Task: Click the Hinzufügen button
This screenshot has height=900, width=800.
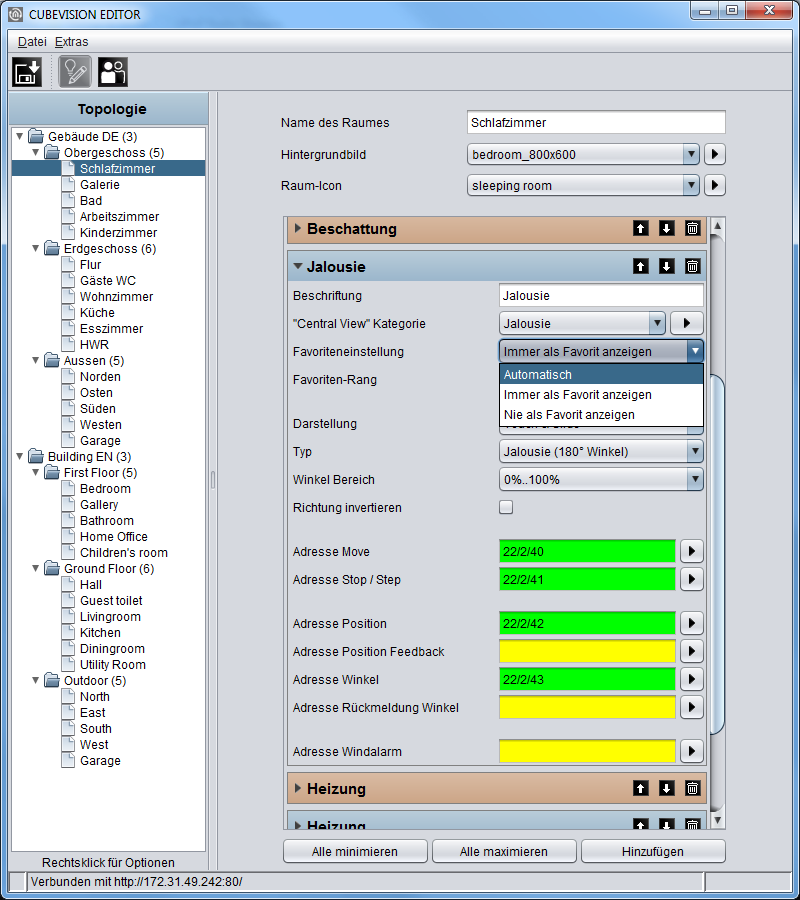Action: [x=653, y=851]
